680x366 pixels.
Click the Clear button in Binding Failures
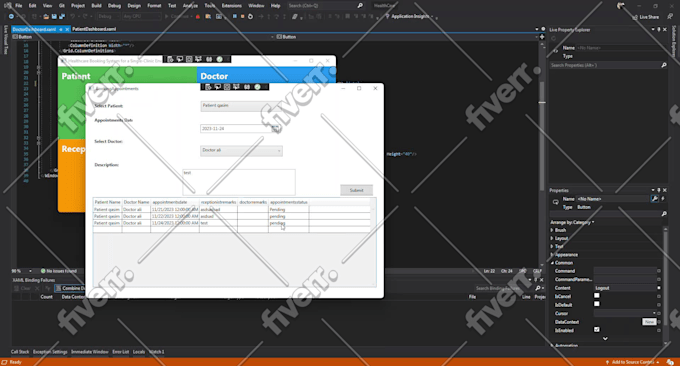(23, 288)
